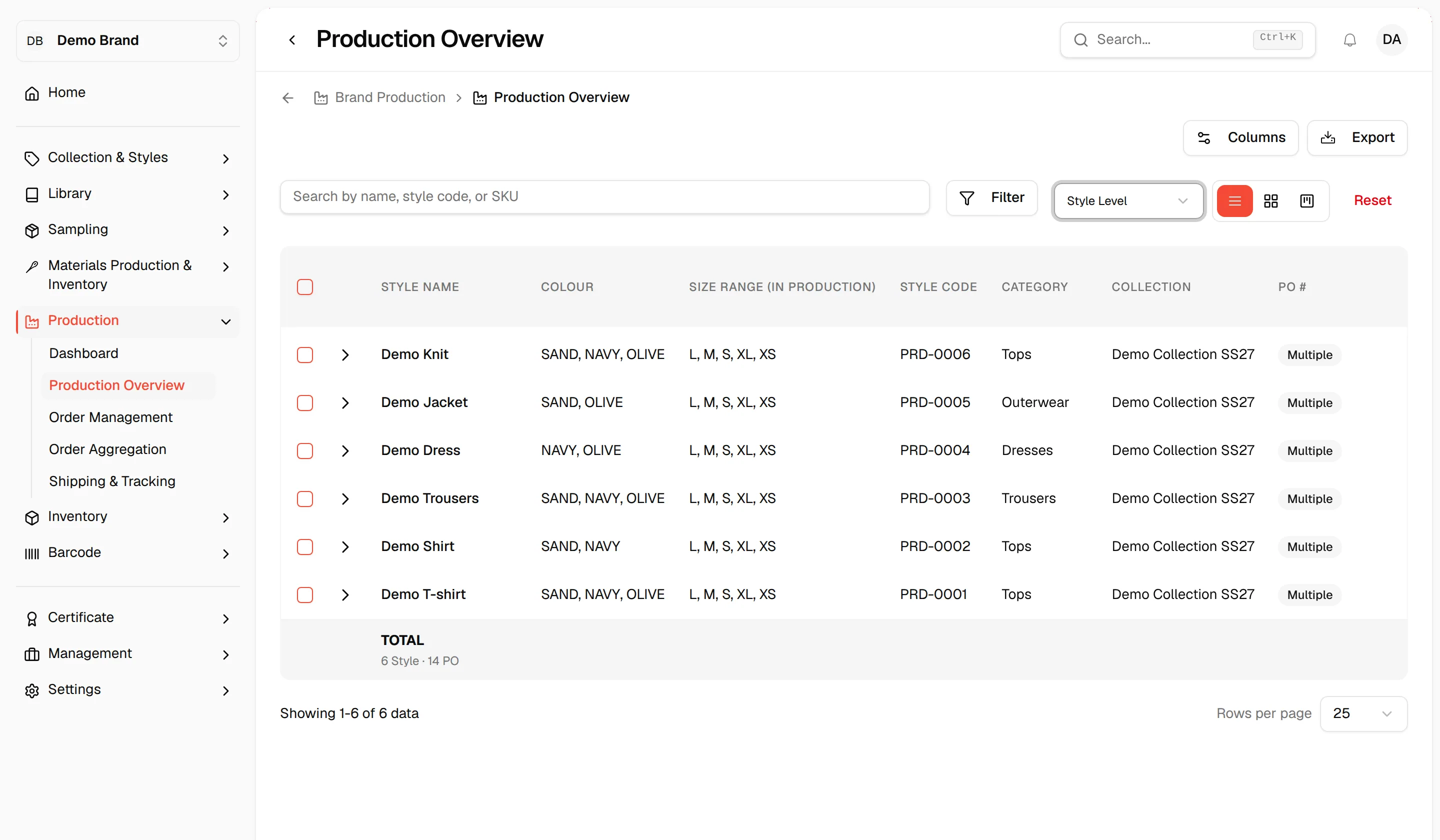This screenshot has height=840, width=1440.
Task: Click breadcrumb left arrow icon
Action: (288, 98)
